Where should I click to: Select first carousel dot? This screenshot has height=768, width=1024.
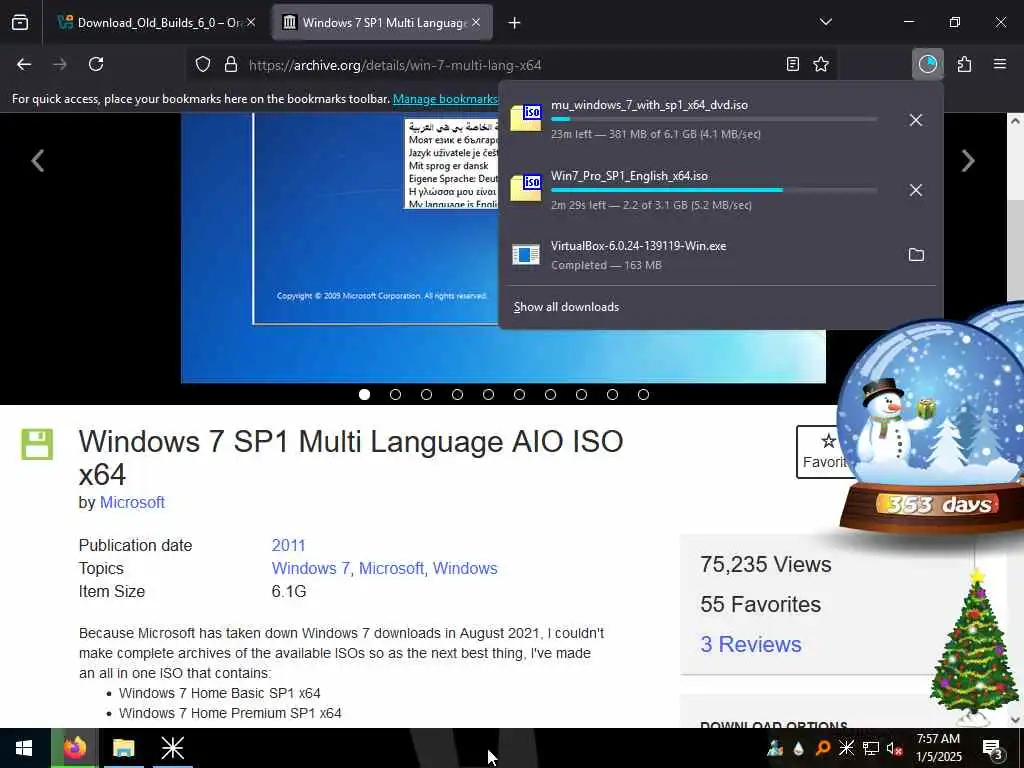coord(364,394)
